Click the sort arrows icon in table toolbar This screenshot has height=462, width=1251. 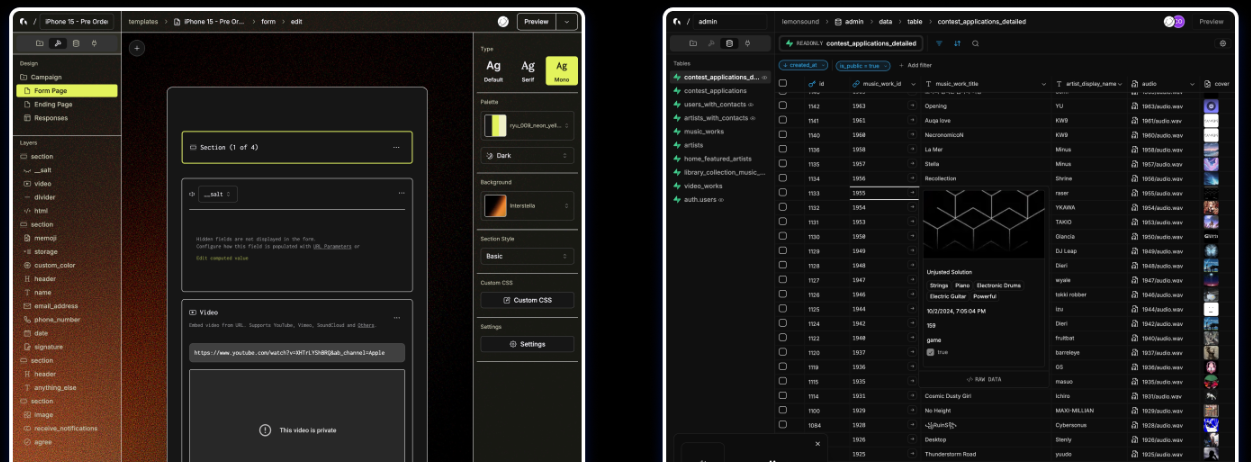pos(957,43)
